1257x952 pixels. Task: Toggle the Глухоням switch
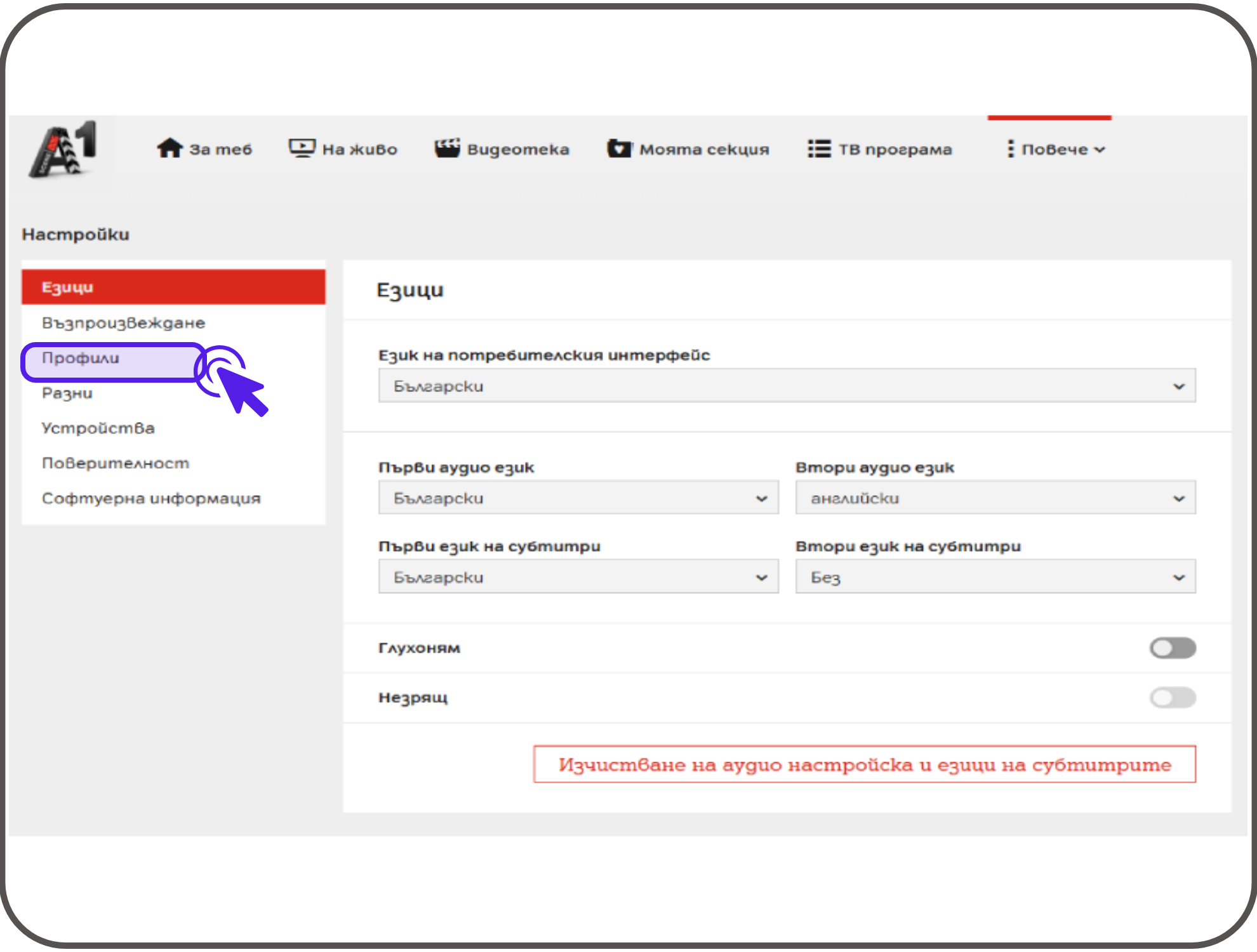[1172, 648]
